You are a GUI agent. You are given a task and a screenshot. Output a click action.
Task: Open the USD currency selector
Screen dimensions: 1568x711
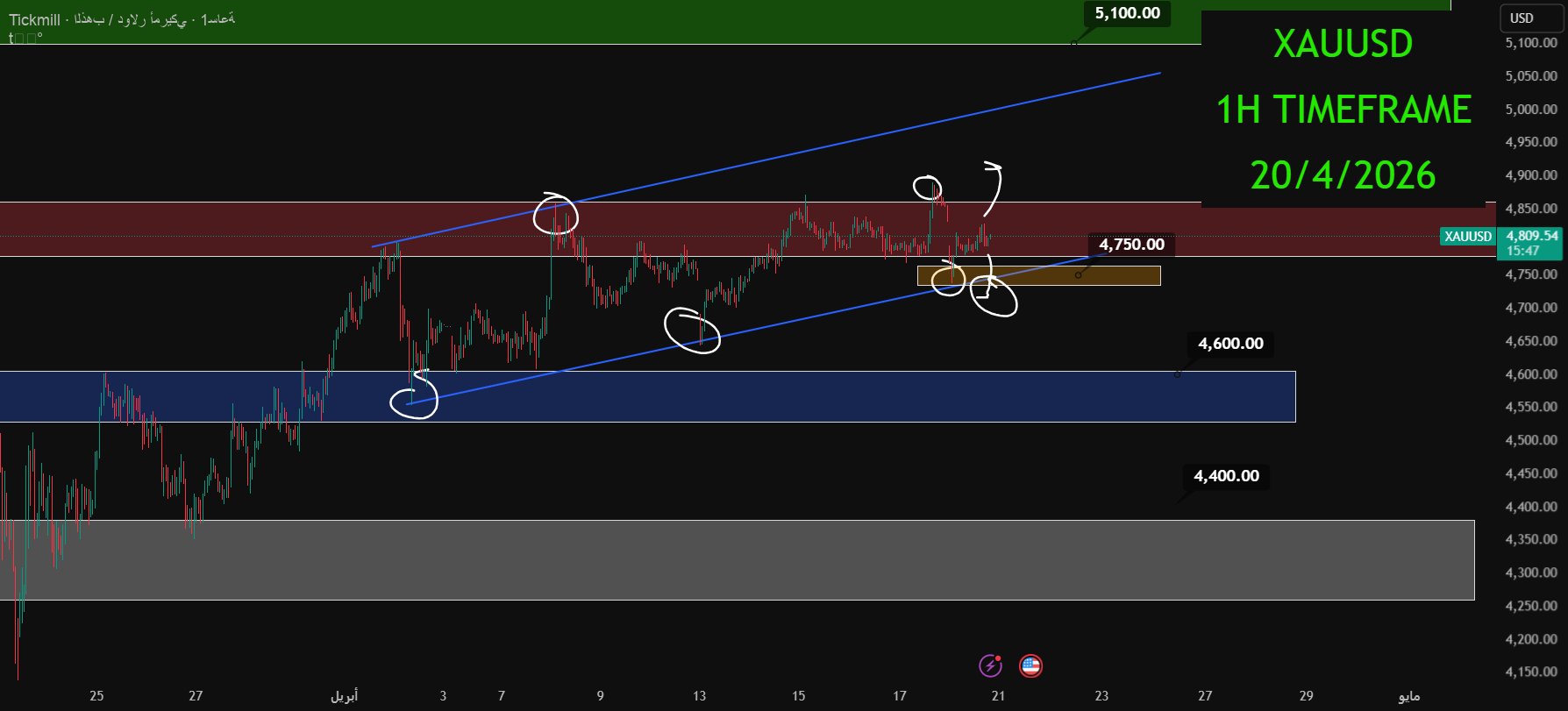[x=1522, y=18]
